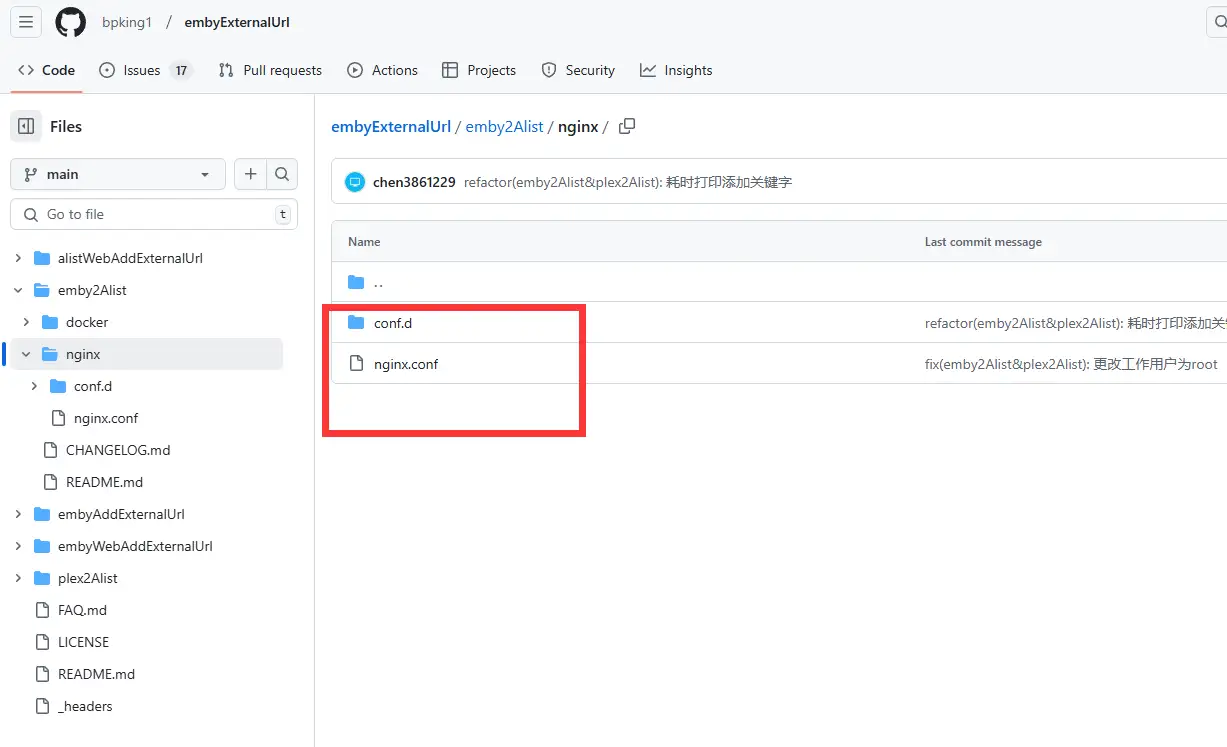Collapse the Files side panel
1227x747 pixels.
(25, 126)
